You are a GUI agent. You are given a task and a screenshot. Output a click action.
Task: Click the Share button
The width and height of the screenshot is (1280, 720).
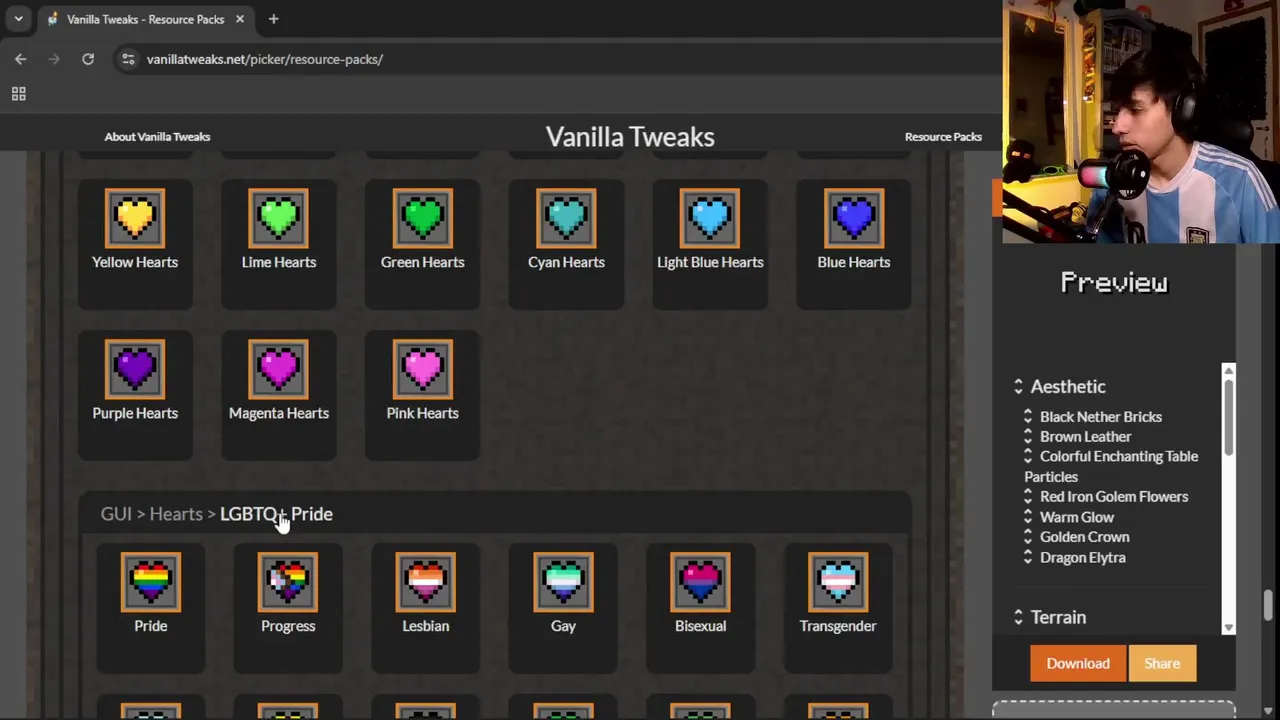(x=1162, y=663)
